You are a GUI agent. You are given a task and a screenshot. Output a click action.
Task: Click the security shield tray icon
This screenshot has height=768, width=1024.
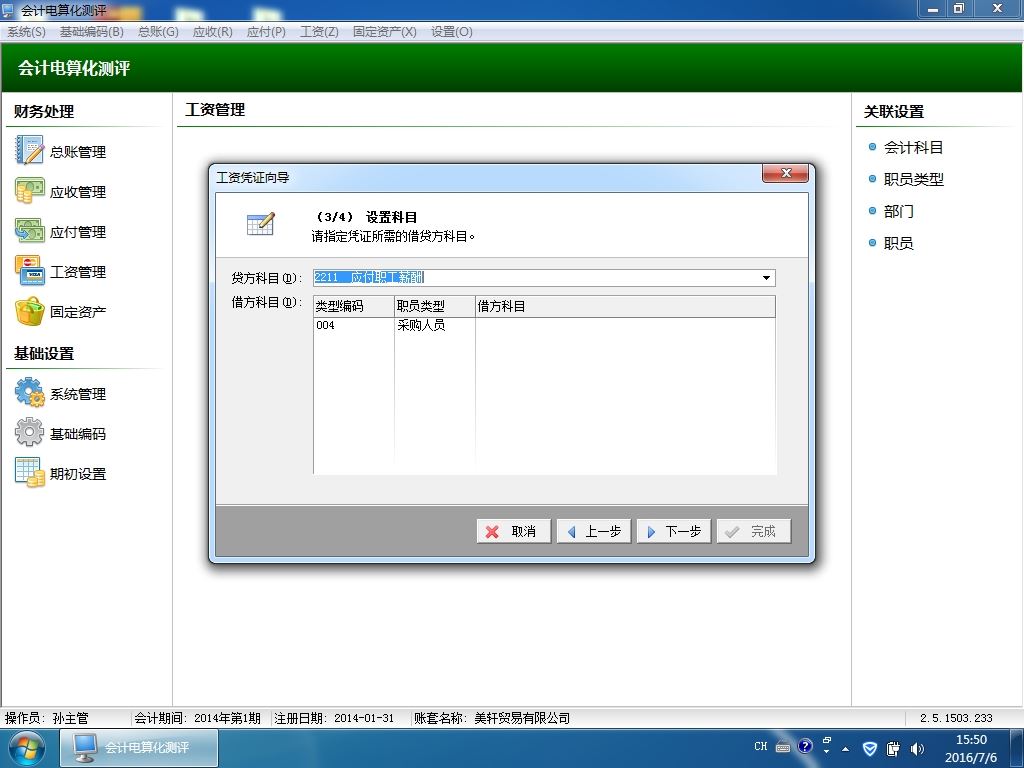tap(870, 748)
